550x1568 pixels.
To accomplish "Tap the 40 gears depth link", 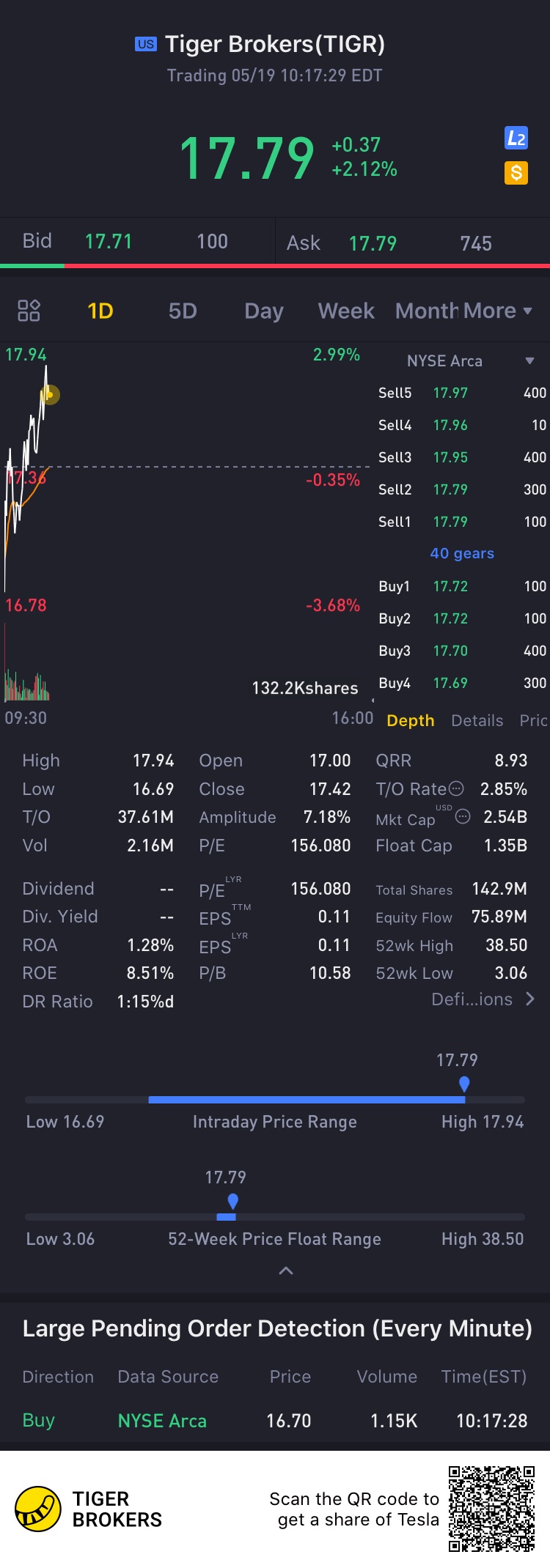I will coord(462,553).
